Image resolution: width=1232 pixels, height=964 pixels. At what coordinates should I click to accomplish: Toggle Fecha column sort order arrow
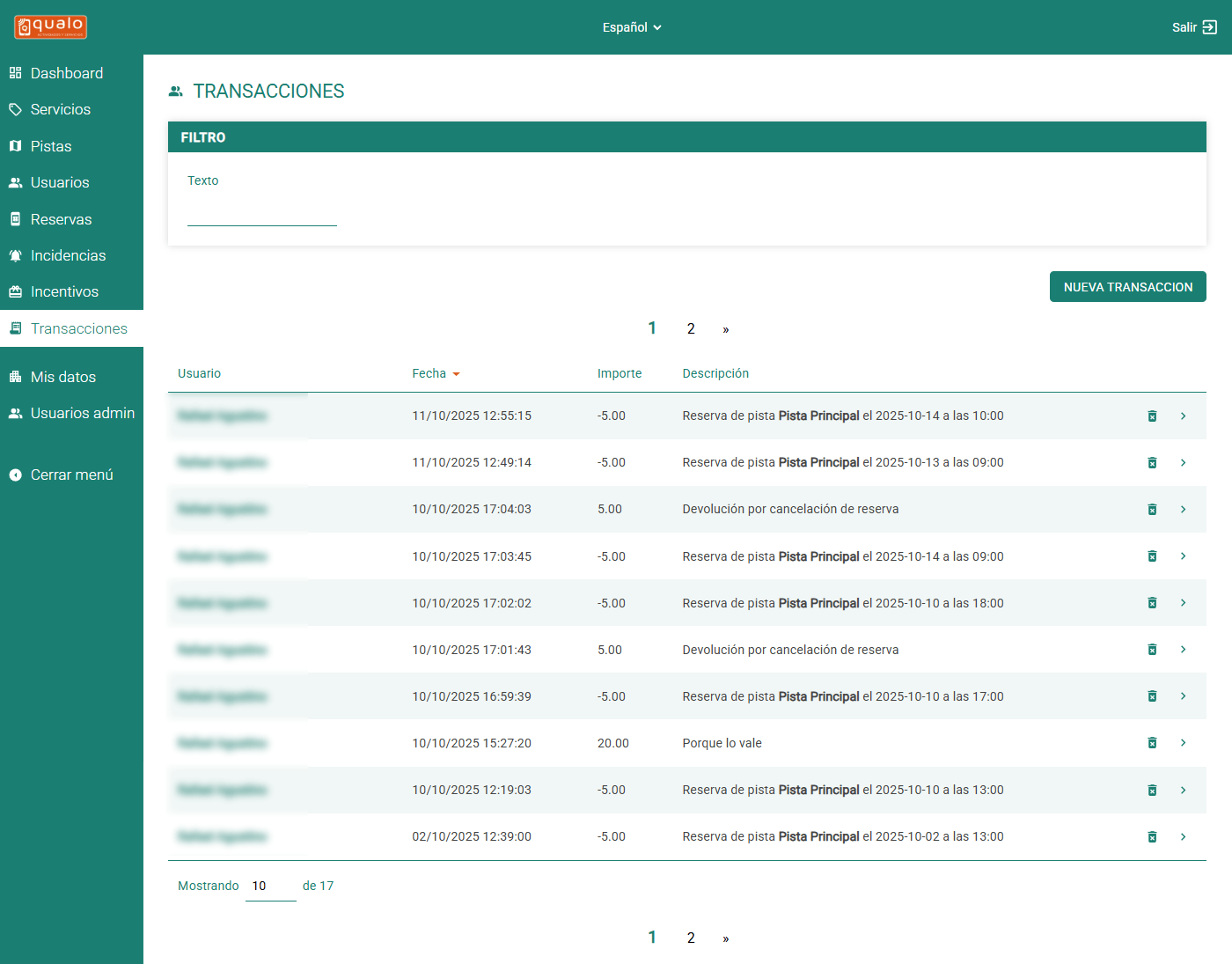click(x=456, y=374)
